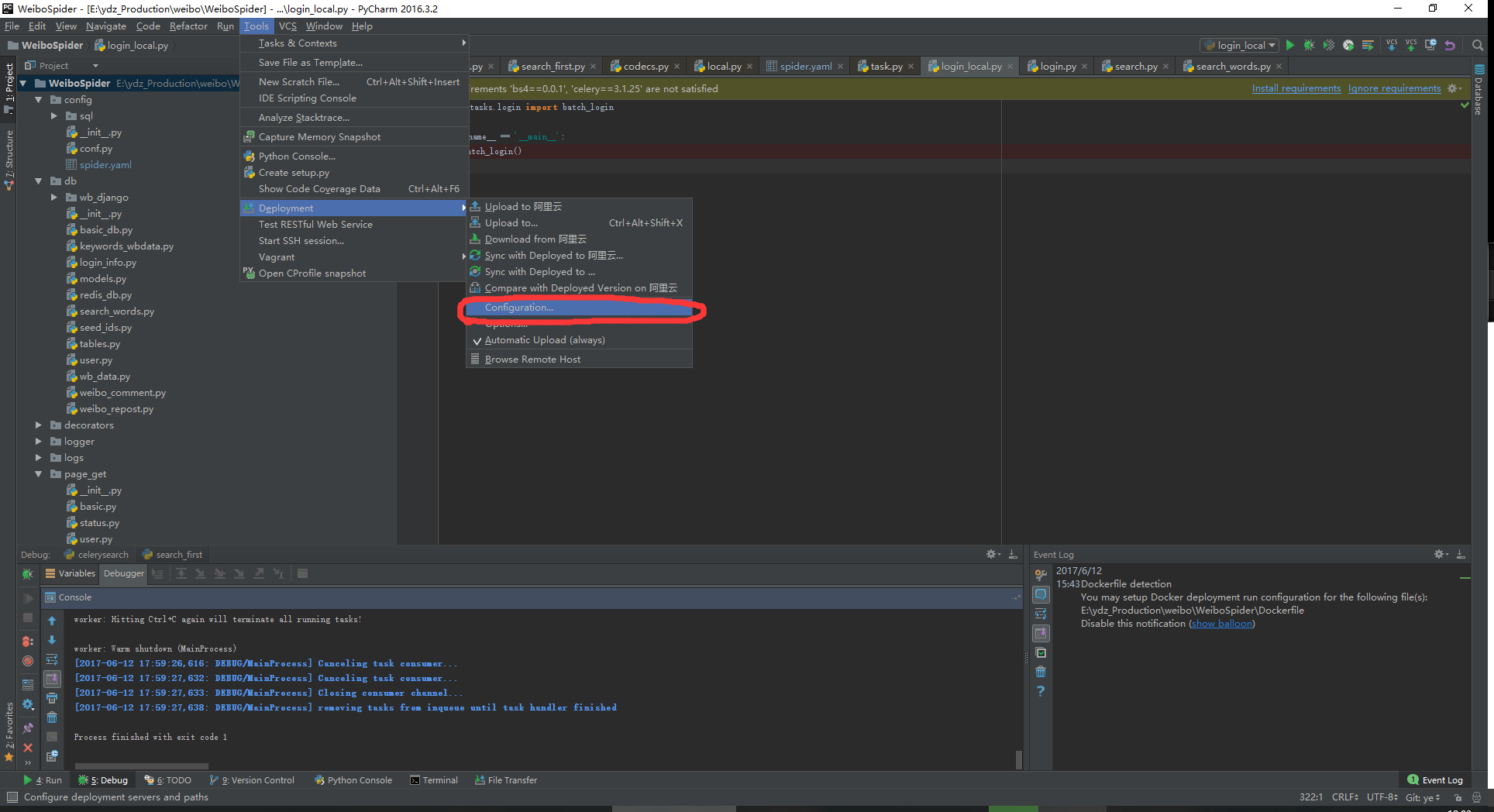Close debug tab with the red X
Viewport: 1494px width, 812px height.
pos(28,748)
